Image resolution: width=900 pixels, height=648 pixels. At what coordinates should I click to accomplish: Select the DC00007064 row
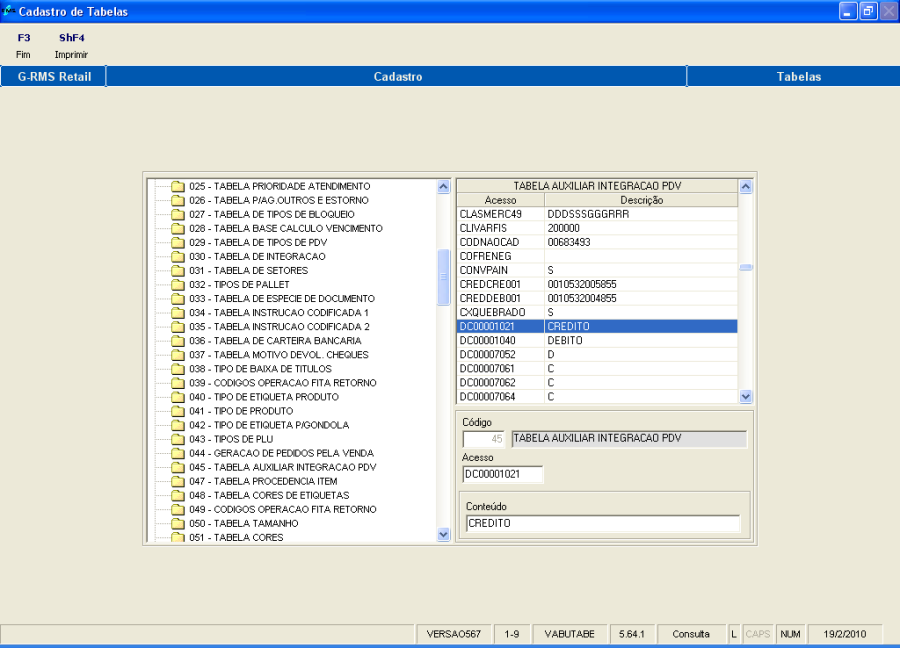tap(597, 397)
